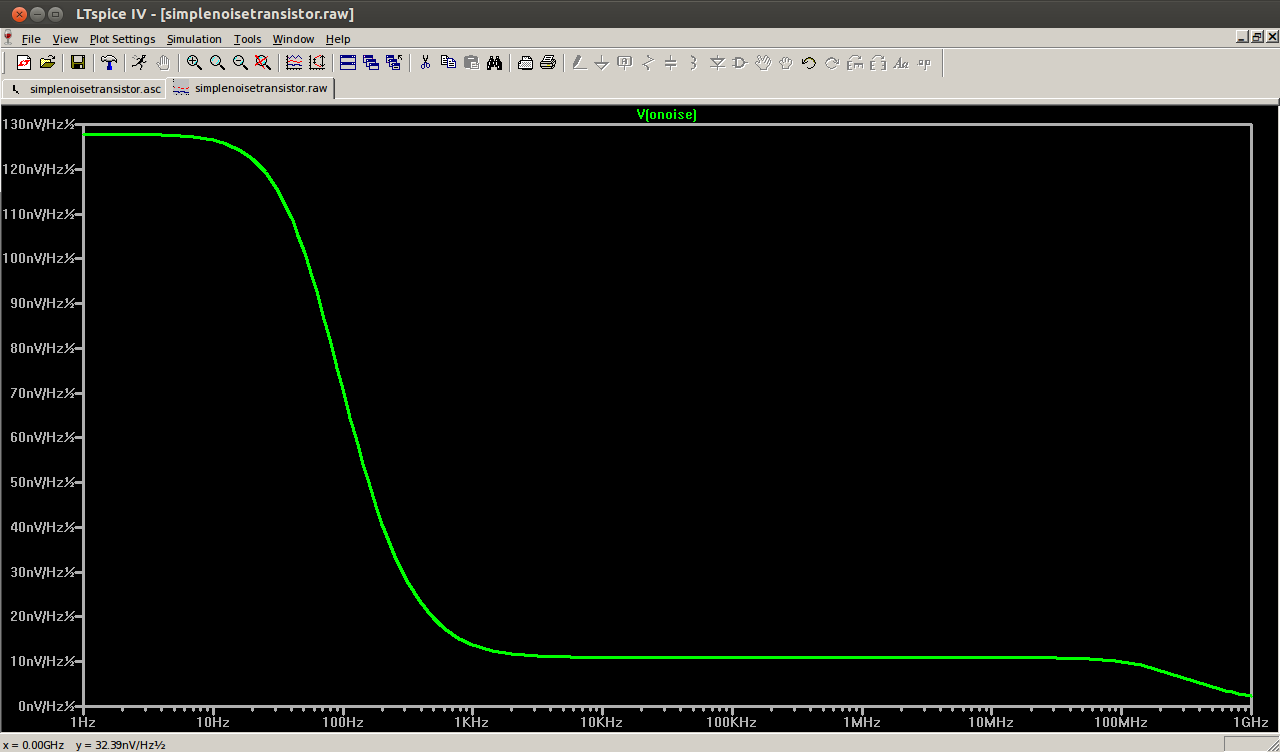Place a net Label
Screen dimensions: 1280x752
(624, 62)
